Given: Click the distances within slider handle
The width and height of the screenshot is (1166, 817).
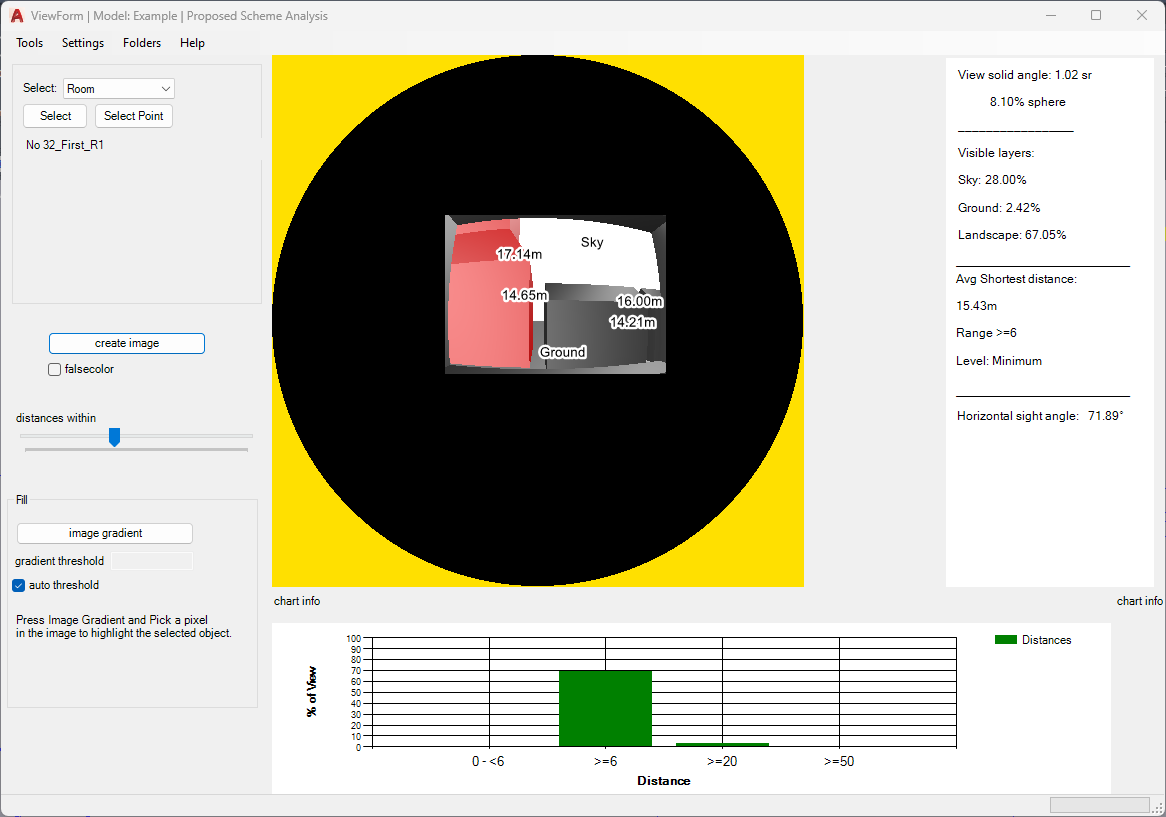Looking at the screenshot, I should click(115, 437).
